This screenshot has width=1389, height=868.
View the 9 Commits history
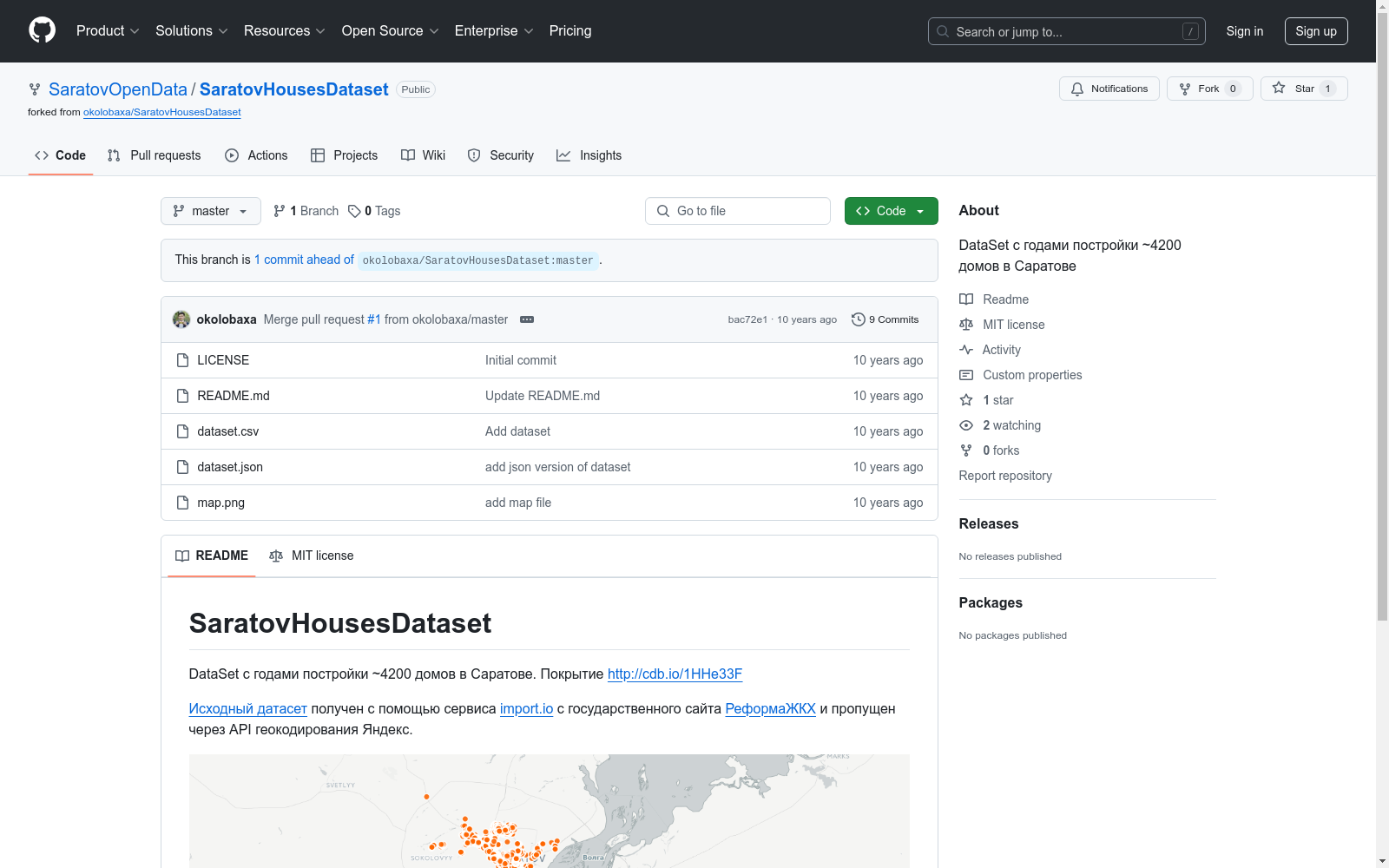pos(885,319)
